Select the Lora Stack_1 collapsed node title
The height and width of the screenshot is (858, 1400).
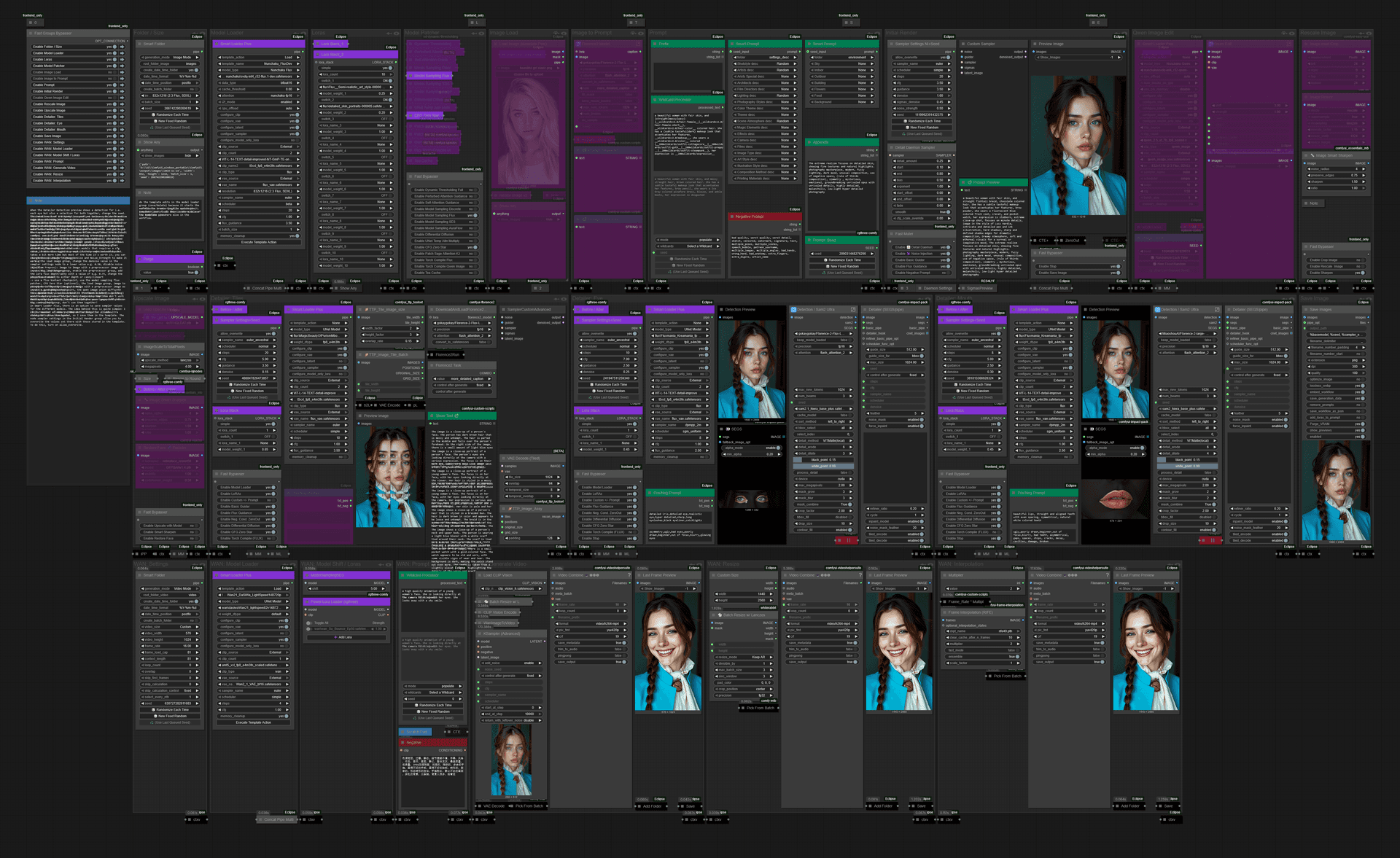(x=333, y=44)
